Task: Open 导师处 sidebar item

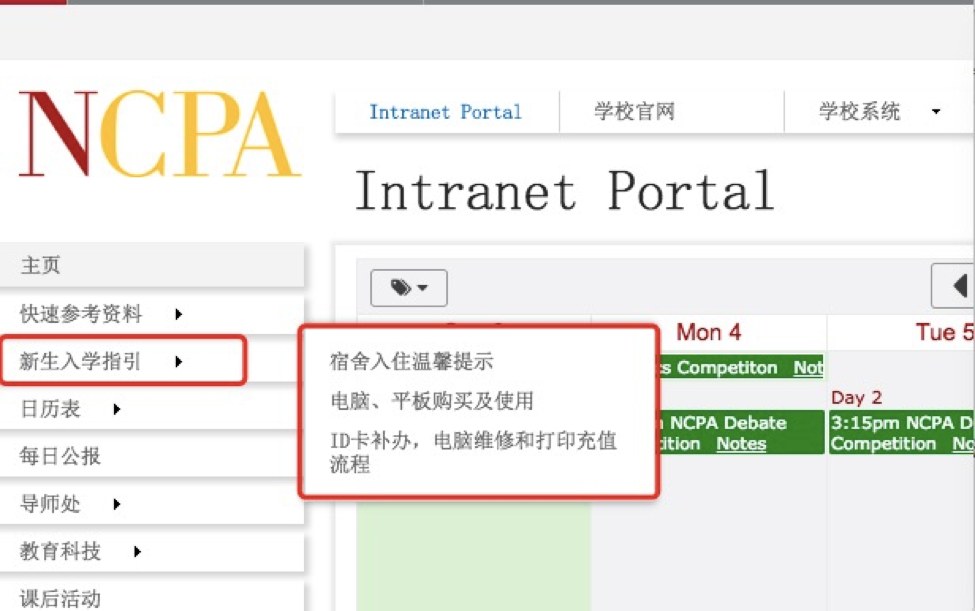Action: pos(50,503)
